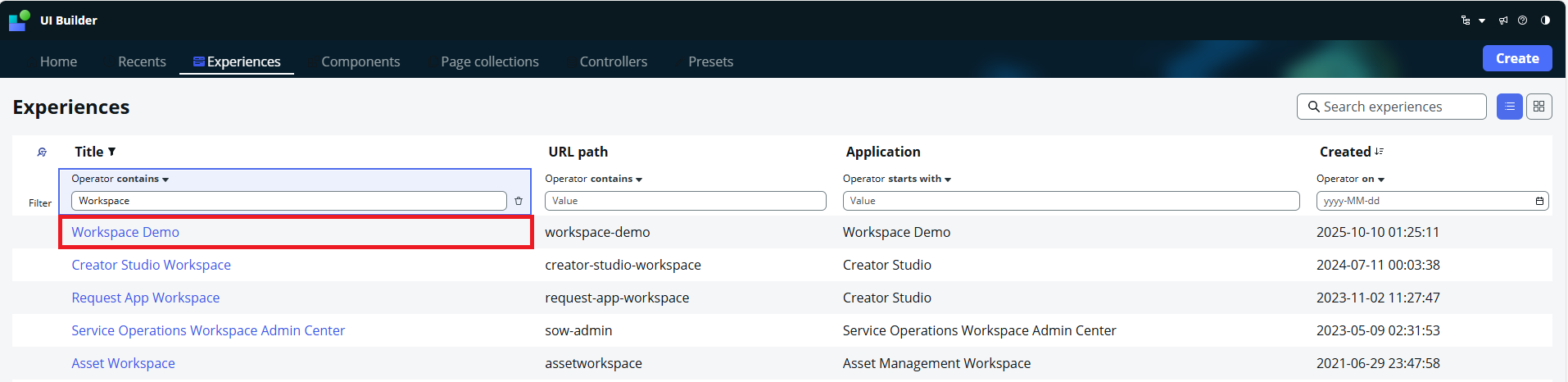The image size is (1568, 382).
Task: Switch to the Page collections tab
Action: point(489,61)
